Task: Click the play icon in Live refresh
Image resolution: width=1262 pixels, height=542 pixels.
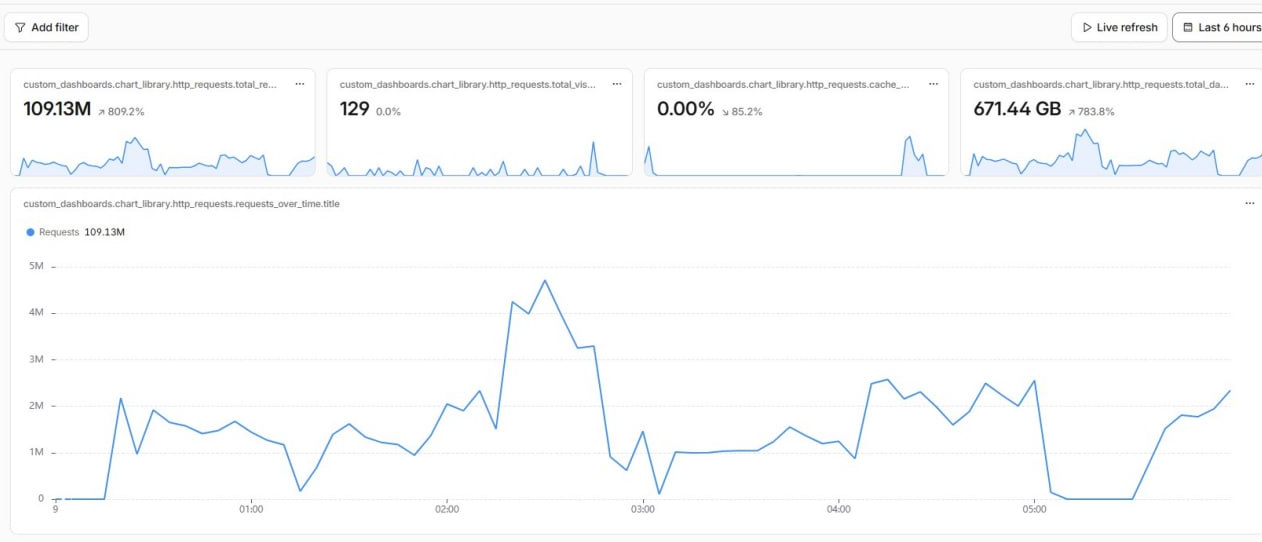Action: [x=1087, y=28]
